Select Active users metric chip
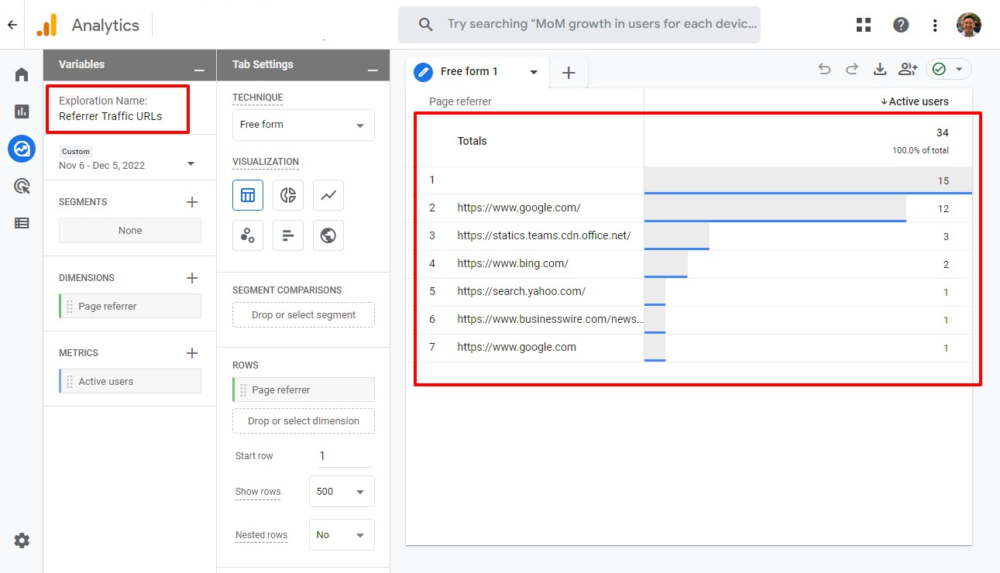The image size is (1000, 573). (x=130, y=382)
